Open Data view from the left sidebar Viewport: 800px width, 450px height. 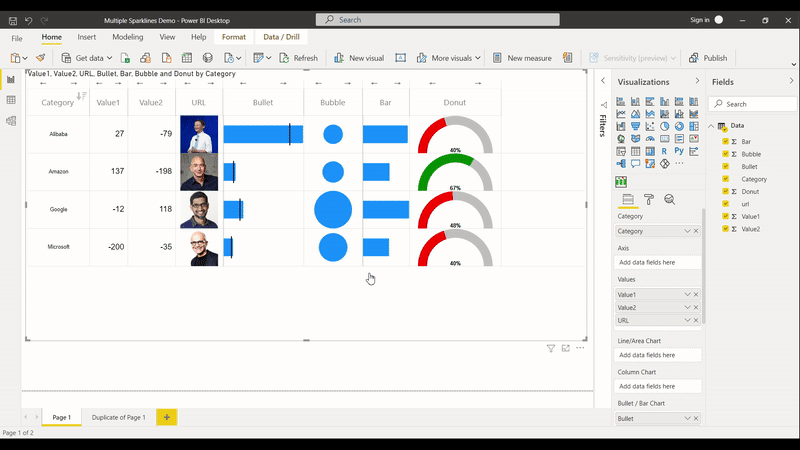click(x=11, y=100)
